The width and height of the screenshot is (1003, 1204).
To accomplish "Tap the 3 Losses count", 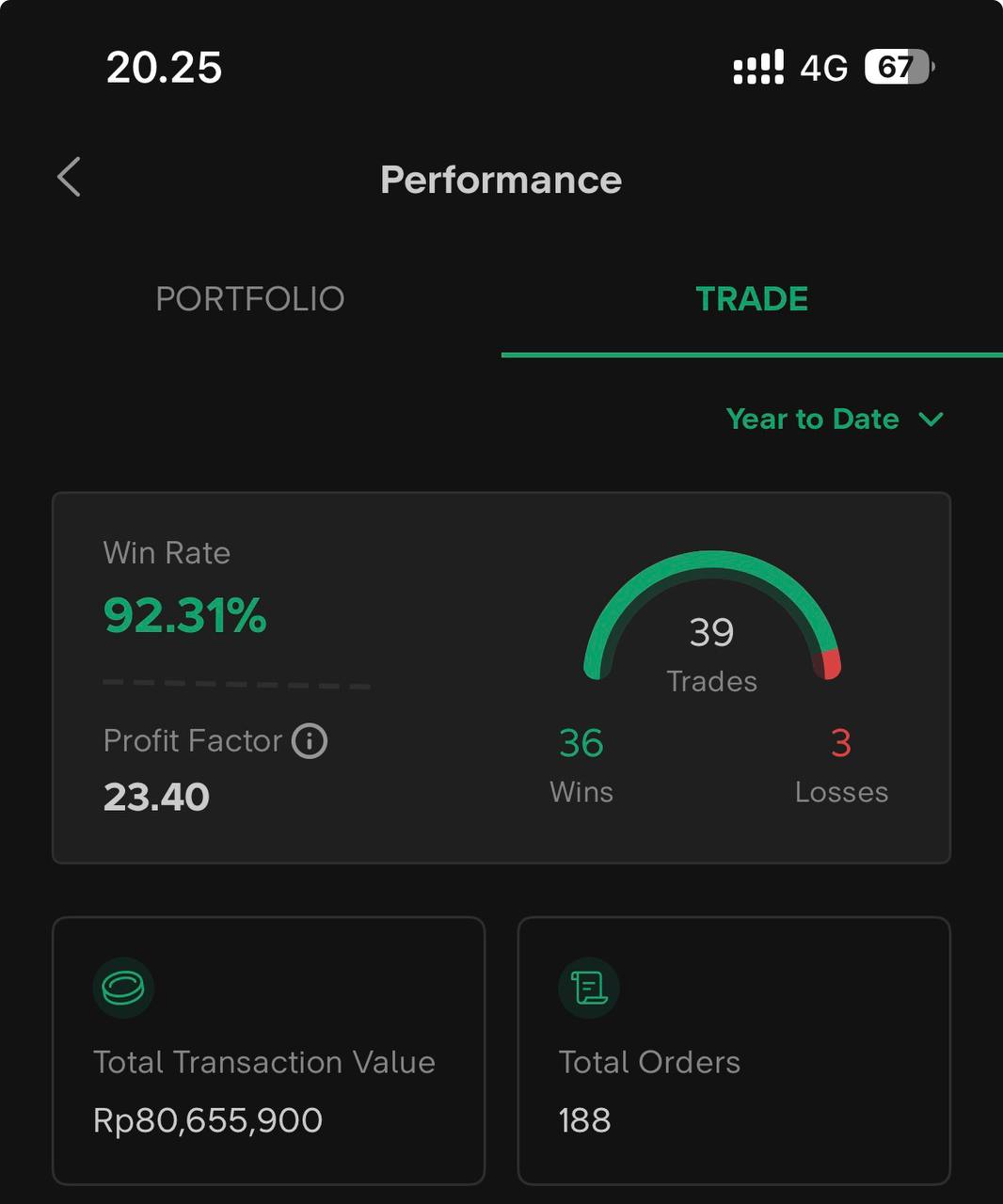I will click(841, 743).
